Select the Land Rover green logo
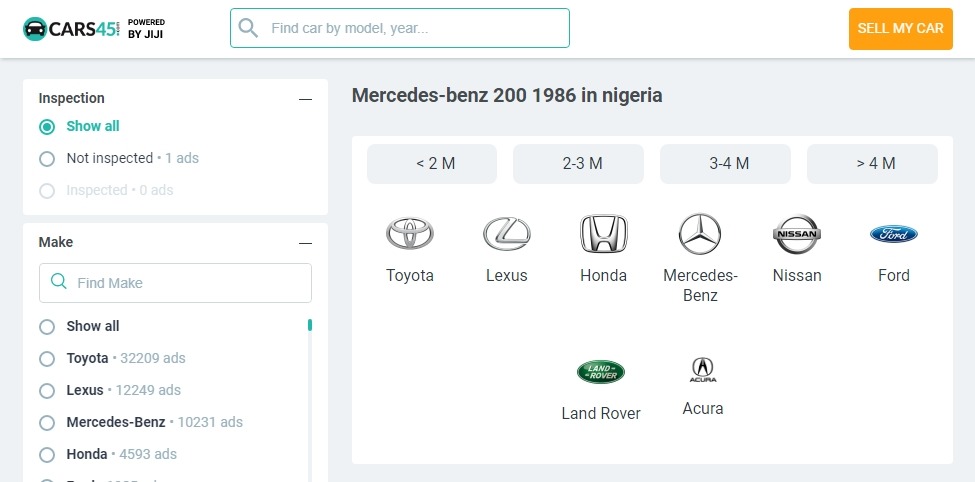Screen dimensions: 975x482 [601, 372]
